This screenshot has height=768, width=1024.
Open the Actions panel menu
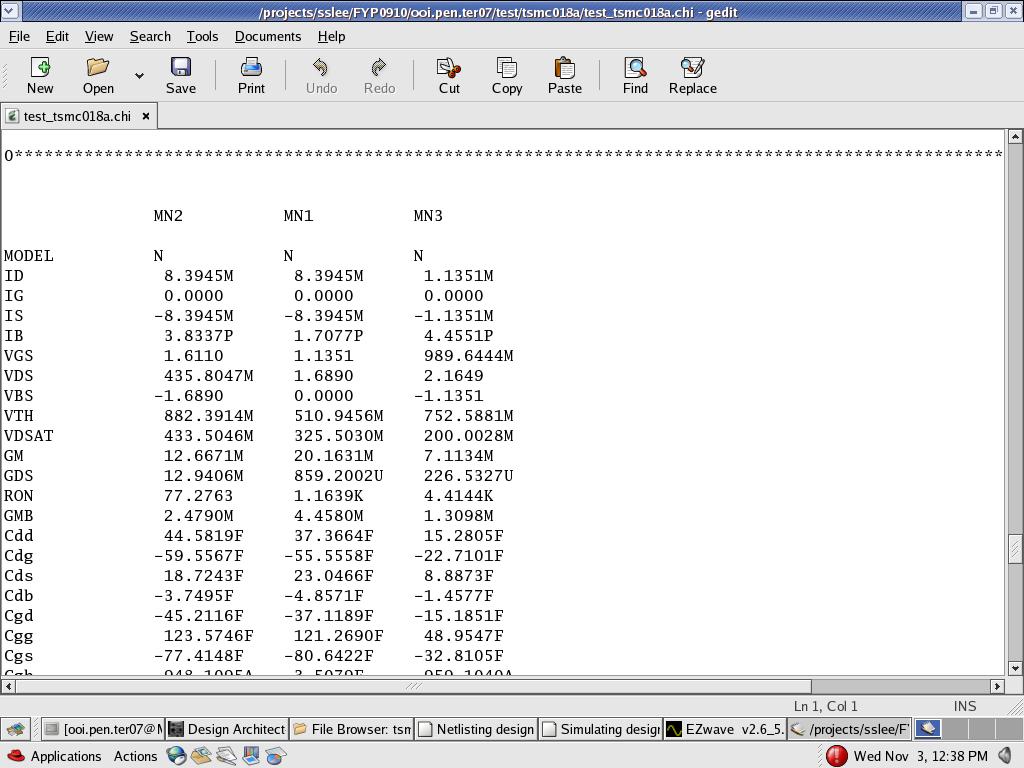point(135,756)
